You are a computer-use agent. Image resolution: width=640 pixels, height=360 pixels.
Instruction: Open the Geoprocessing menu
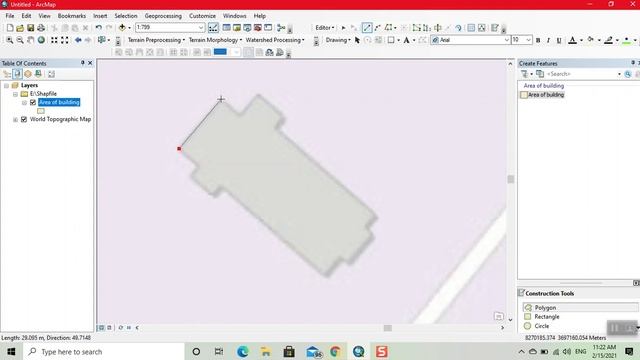[163, 16]
